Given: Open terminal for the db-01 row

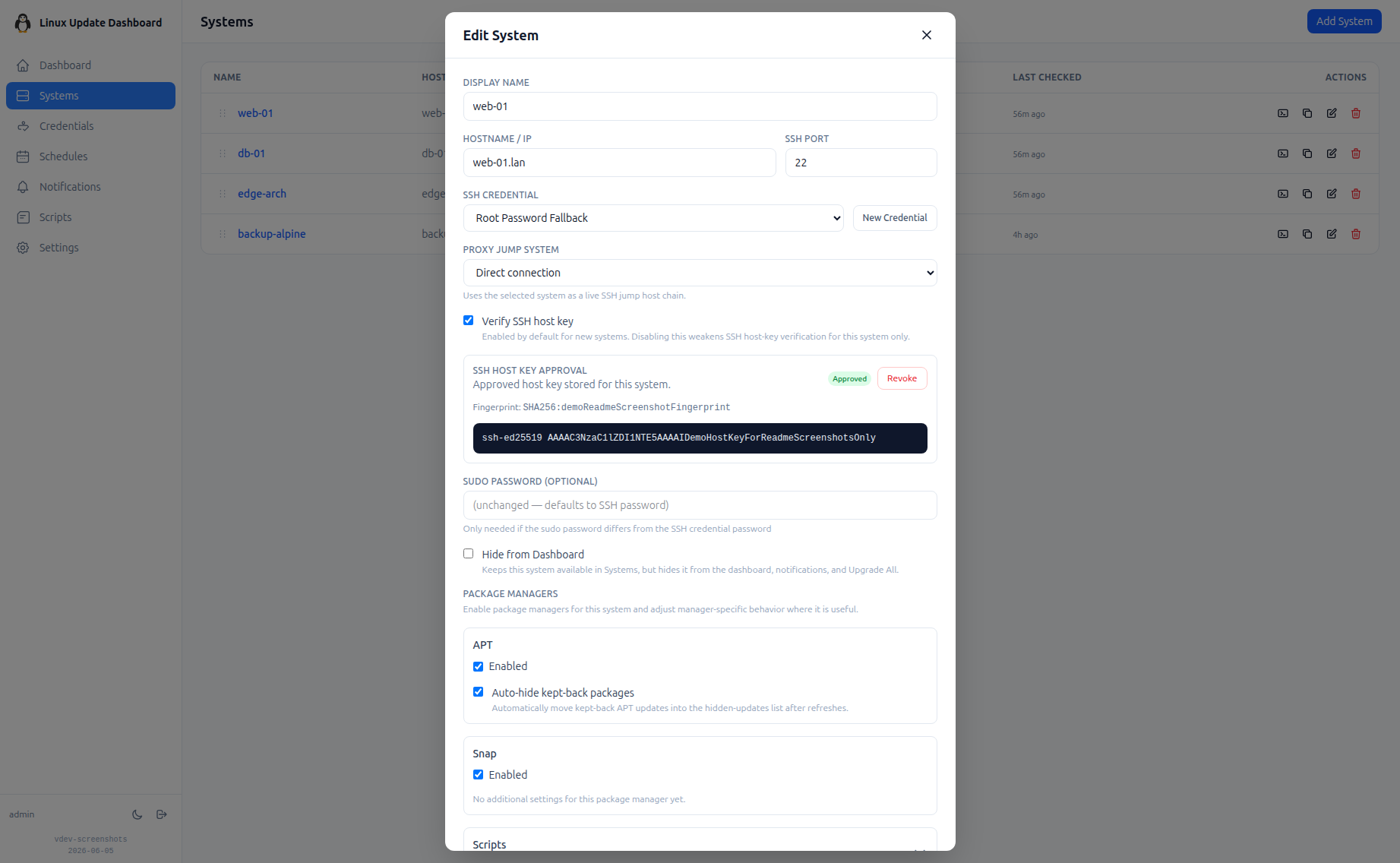Looking at the screenshot, I should tap(1283, 153).
